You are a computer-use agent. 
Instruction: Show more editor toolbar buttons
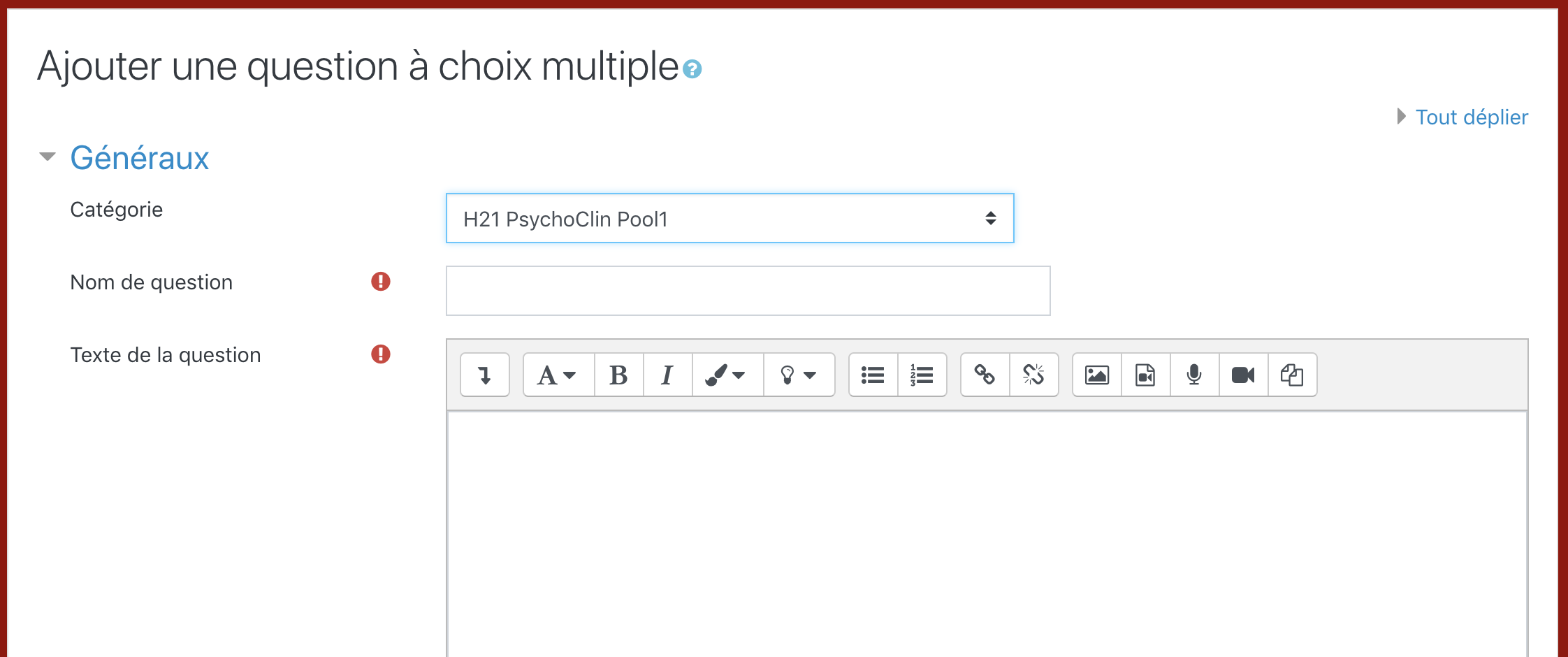tap(485, 375)
